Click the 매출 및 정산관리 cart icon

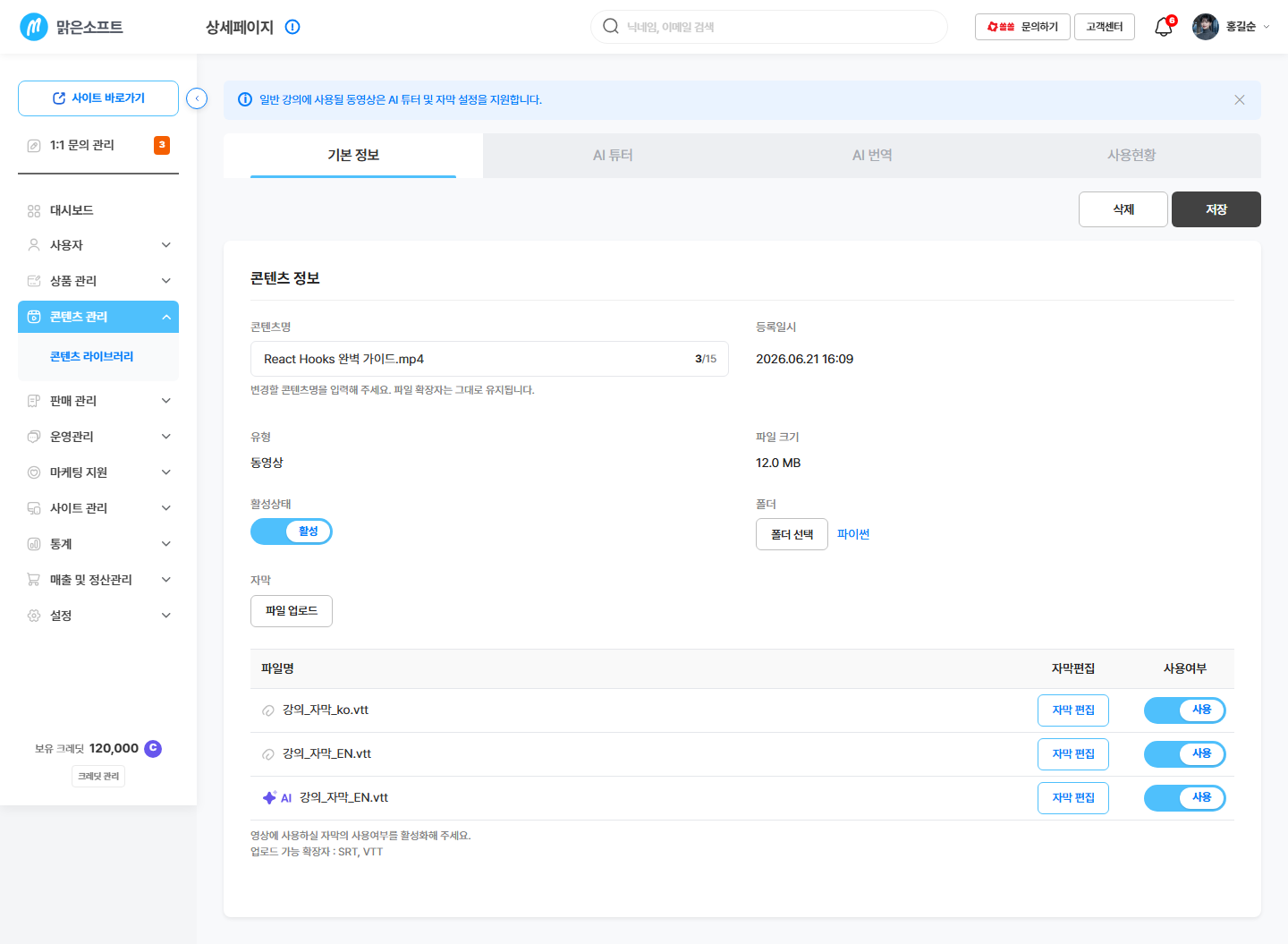pyautogui.click(x=34, y=580)
